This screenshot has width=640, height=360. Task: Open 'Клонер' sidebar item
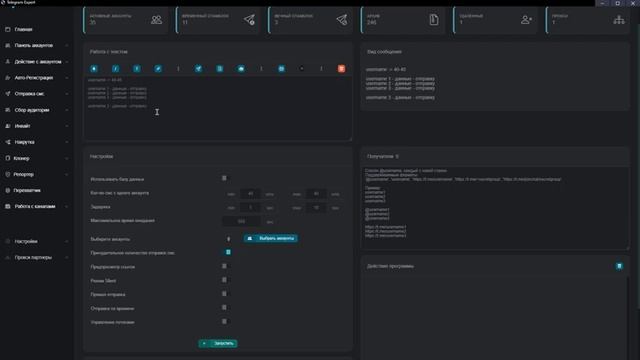click(x=36, y=158)
